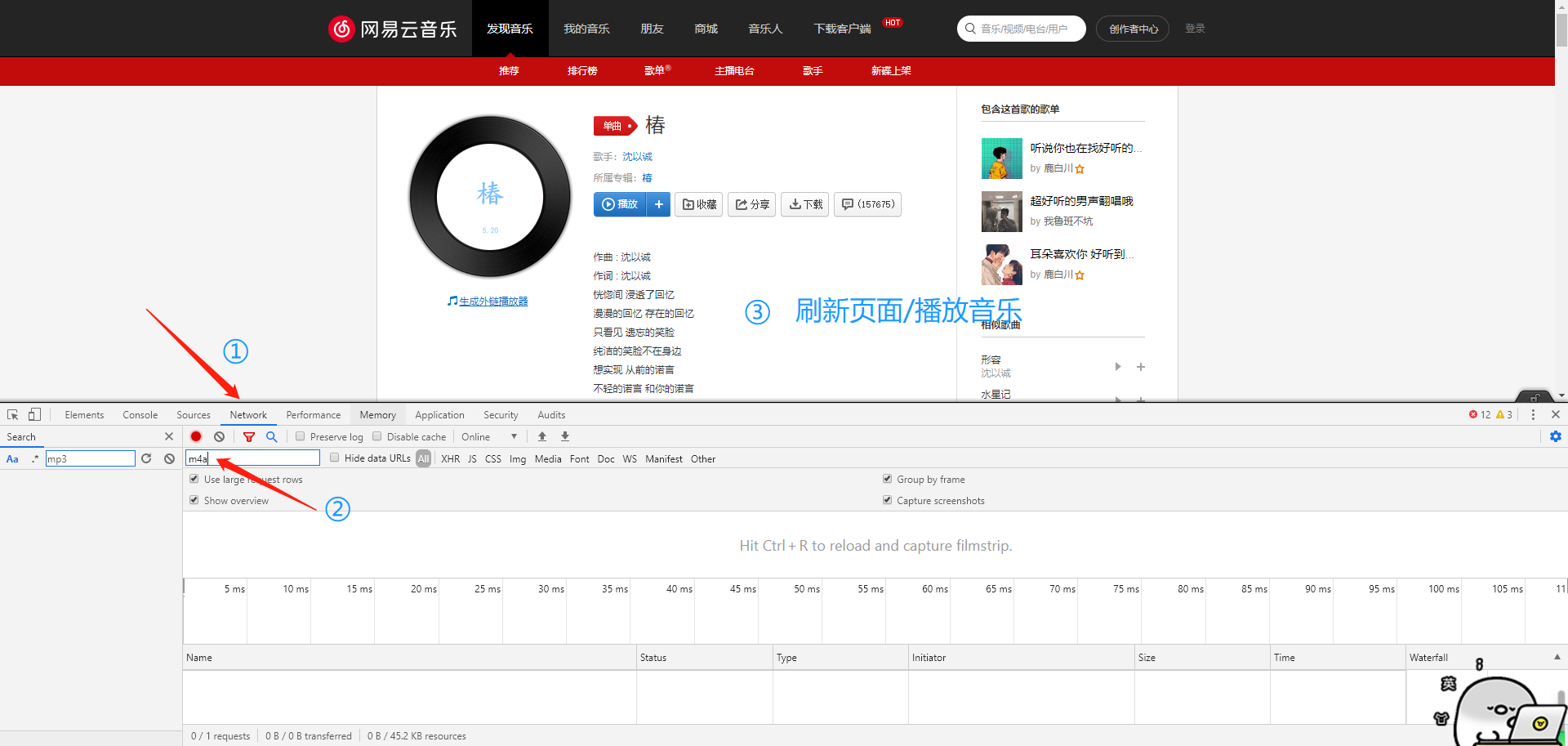Click the network search magnifier icon

[x=272, y=436]
